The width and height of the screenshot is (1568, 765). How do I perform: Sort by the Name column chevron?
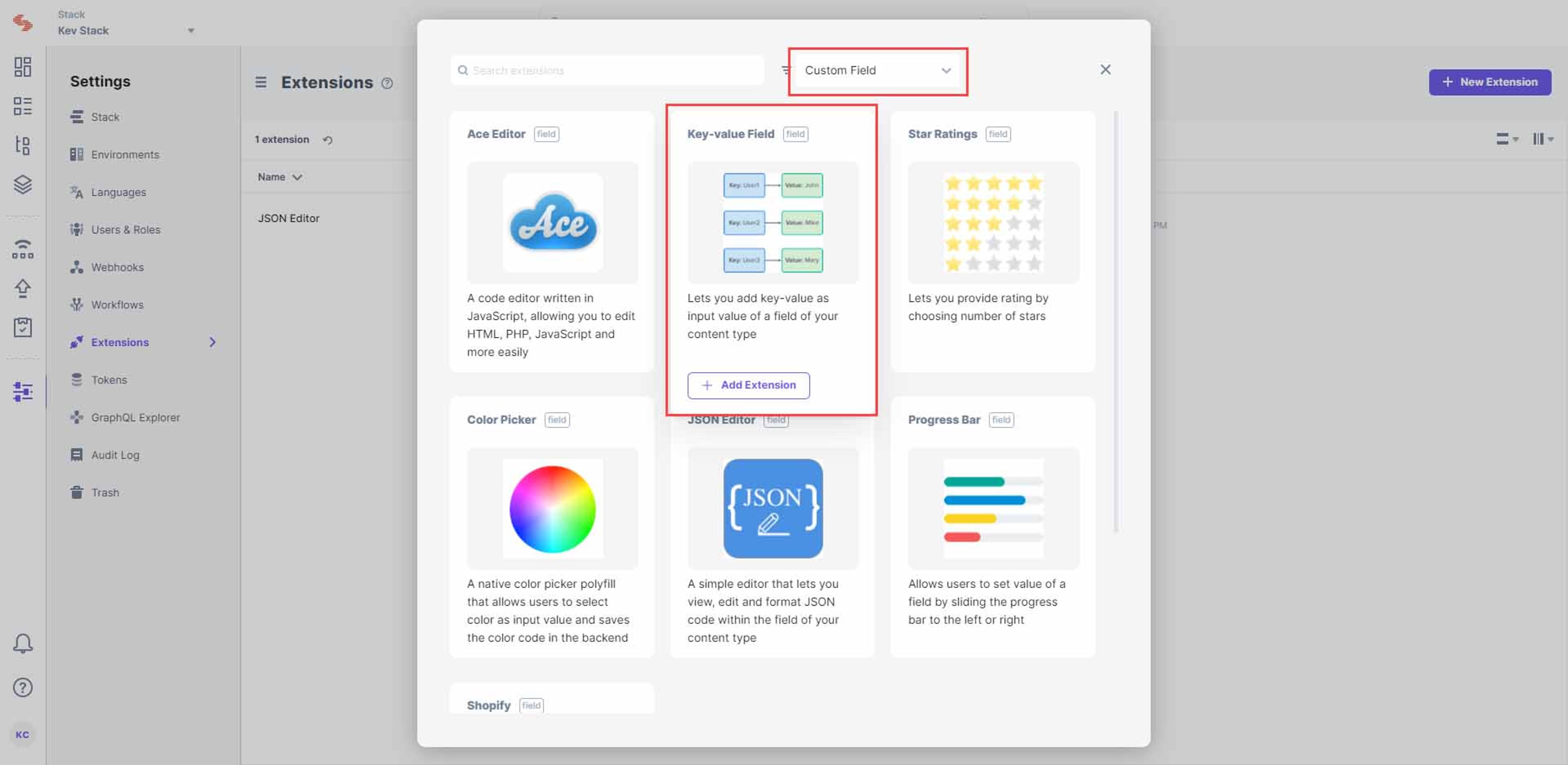297,177
